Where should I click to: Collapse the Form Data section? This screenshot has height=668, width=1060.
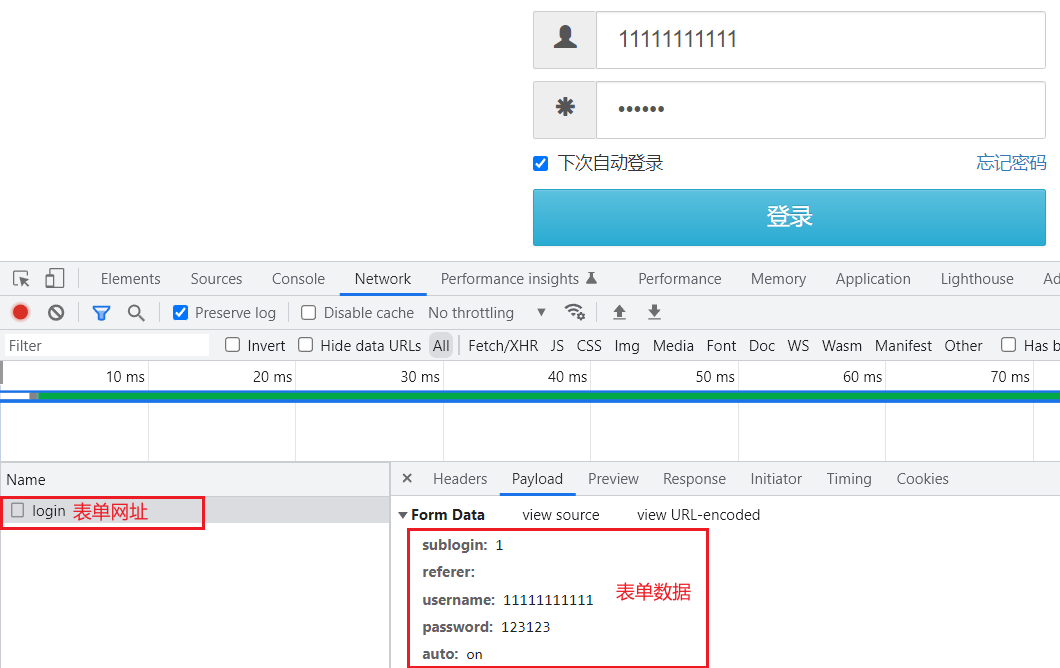404,514
